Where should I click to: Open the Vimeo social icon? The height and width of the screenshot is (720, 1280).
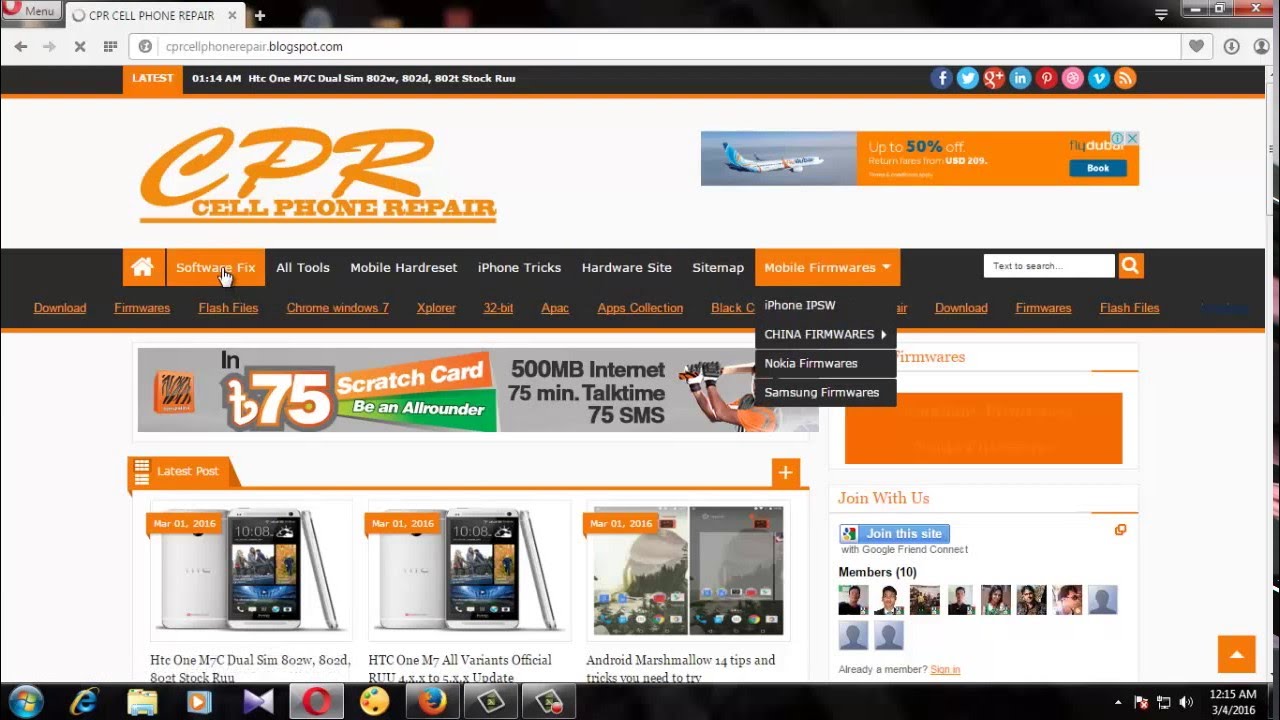(x=1098, y=78)
